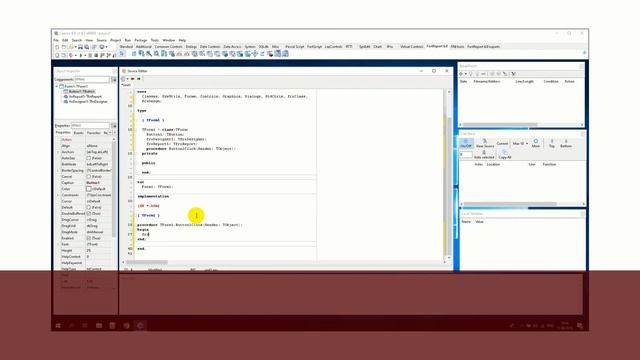Screen dimensions: 640x360
Task: Click the last icon in Breakpoints toolbar
Action: pyautogui.click(x=513, y=74)
